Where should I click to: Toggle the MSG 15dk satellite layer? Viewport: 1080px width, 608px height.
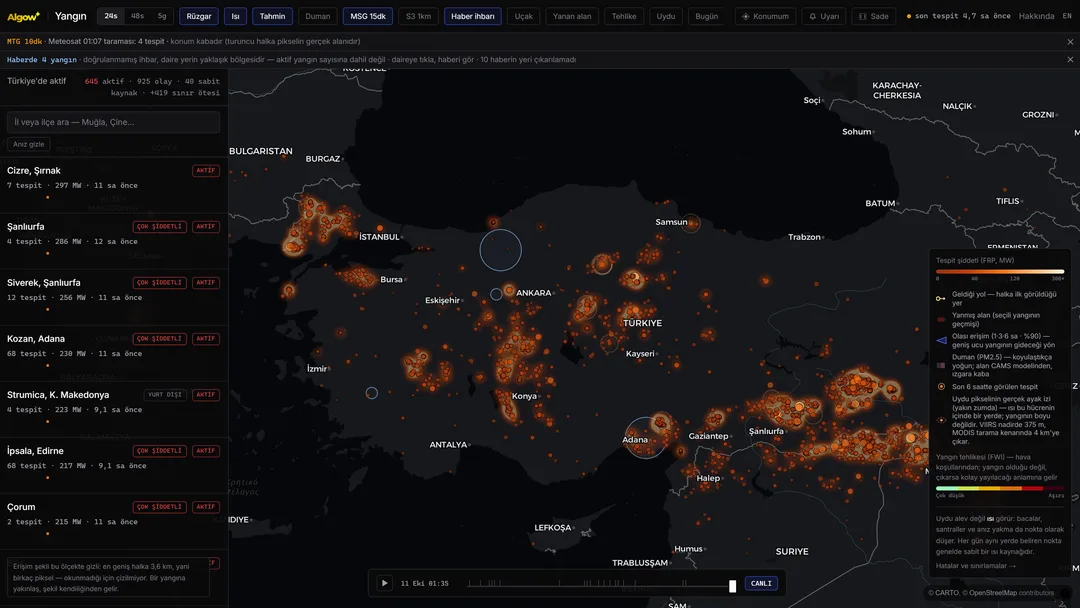(368, 16)
